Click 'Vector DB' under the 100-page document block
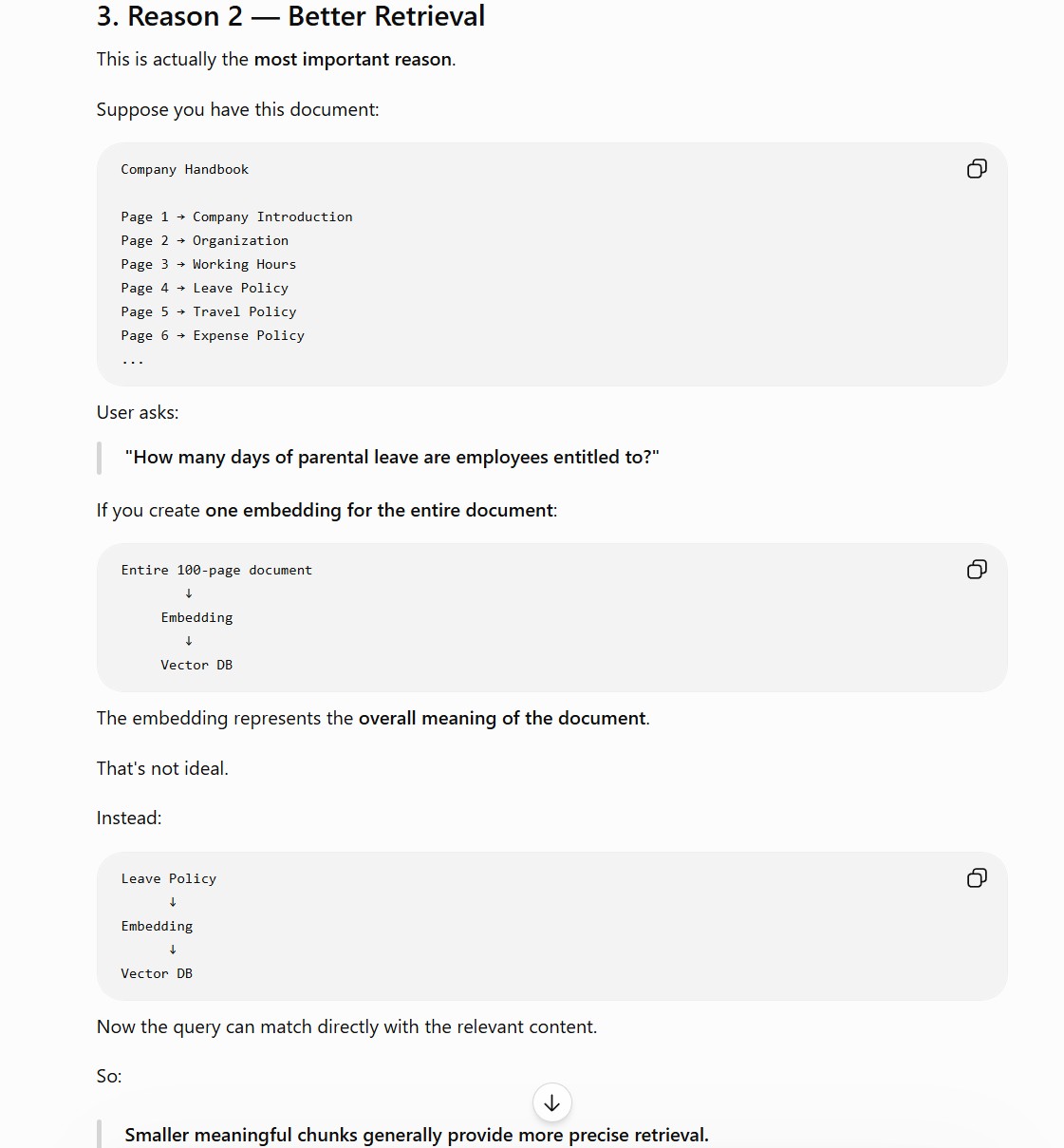Screen dimensions: 1064x1148 (196, 665)
